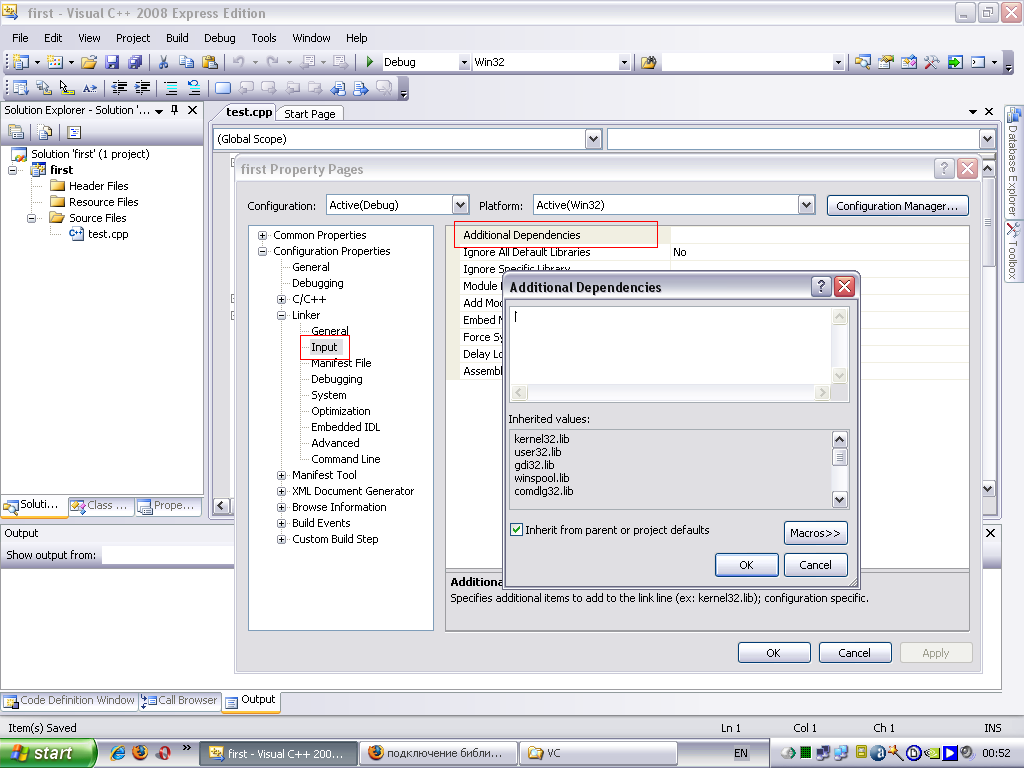Switch to the Start Page tab
Screen dimensions: 1024x768
coord(309,114)
